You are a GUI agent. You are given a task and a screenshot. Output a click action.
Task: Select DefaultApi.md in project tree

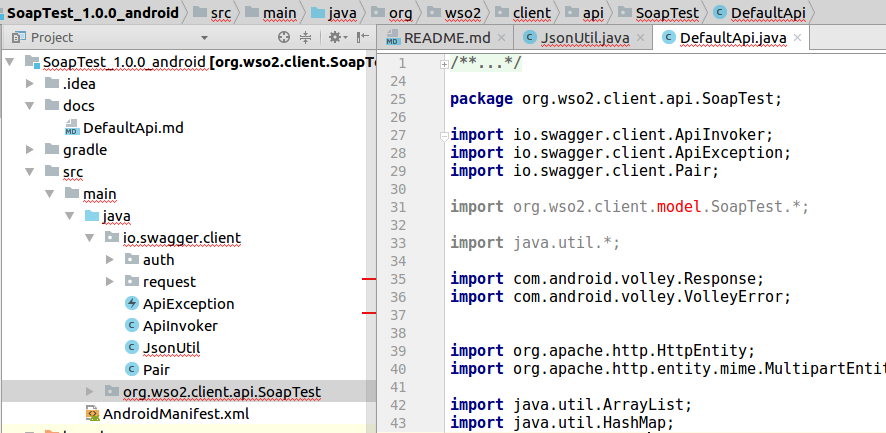(x=133, y=128)
